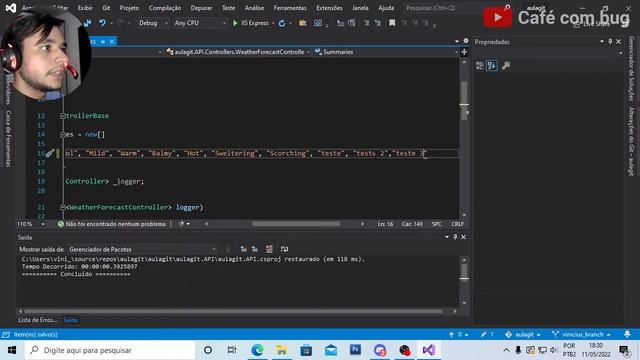Open notifications bell in the status bar
640x360 pixels.
pyautogui.click(x=627, y=334)
